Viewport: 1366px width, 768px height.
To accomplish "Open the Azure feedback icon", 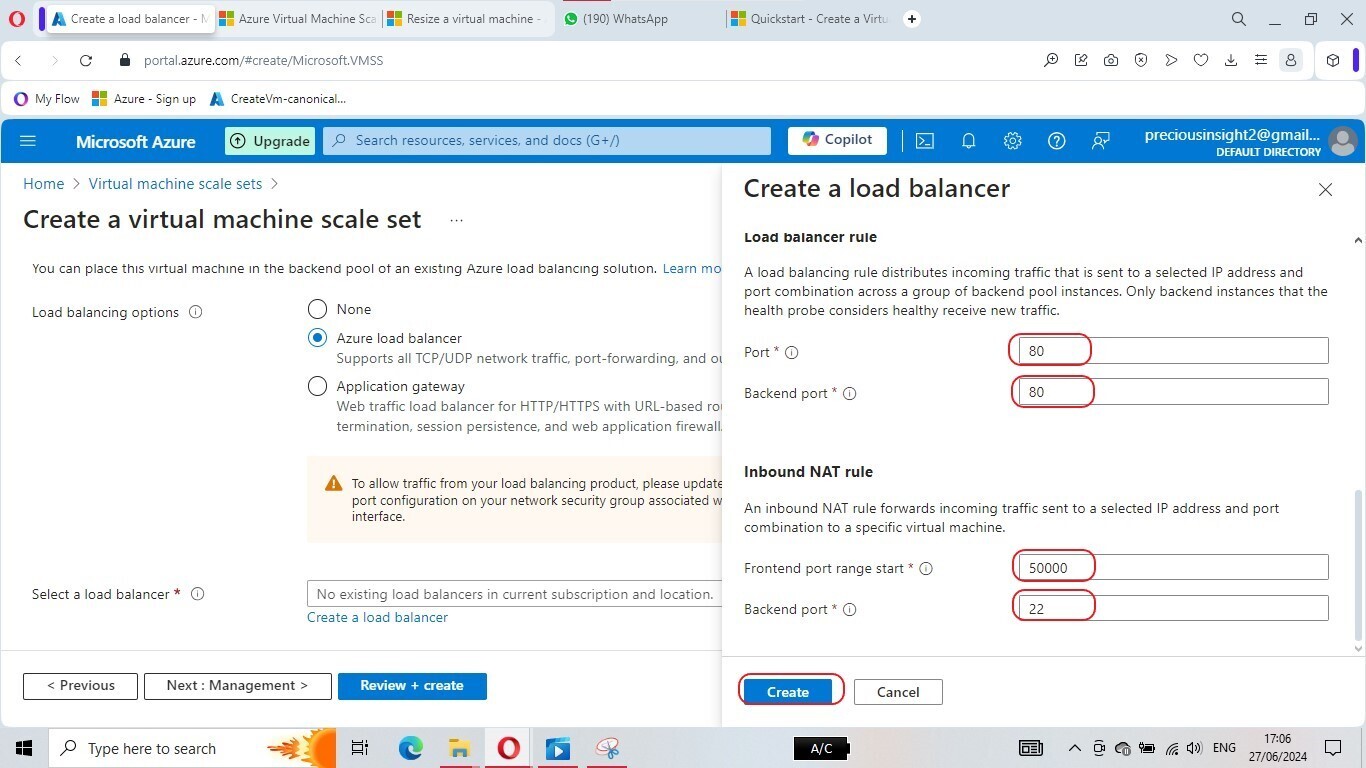I will 1100,141.
